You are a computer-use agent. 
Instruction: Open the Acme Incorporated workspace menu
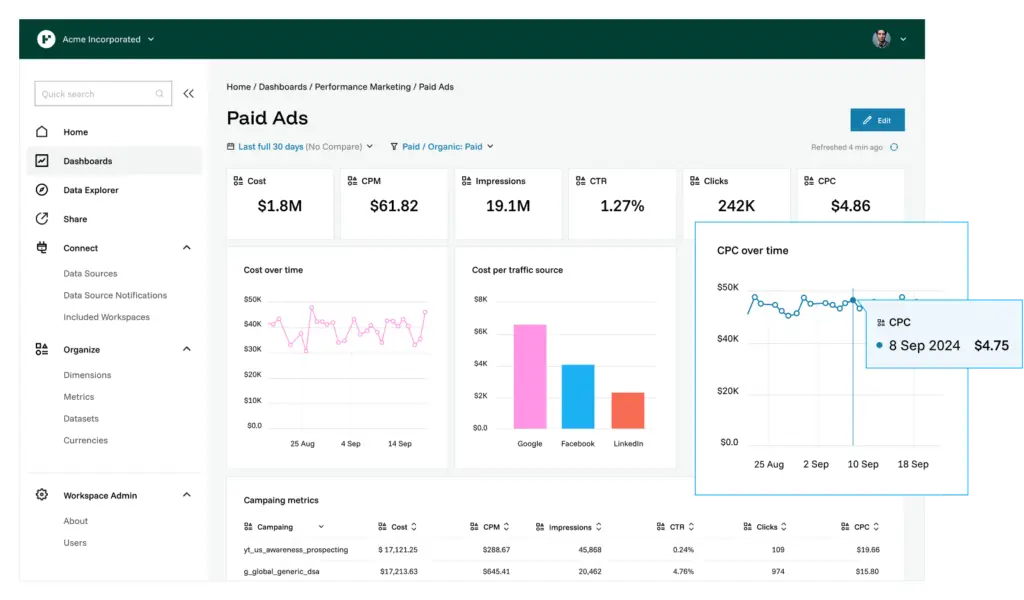110,40
